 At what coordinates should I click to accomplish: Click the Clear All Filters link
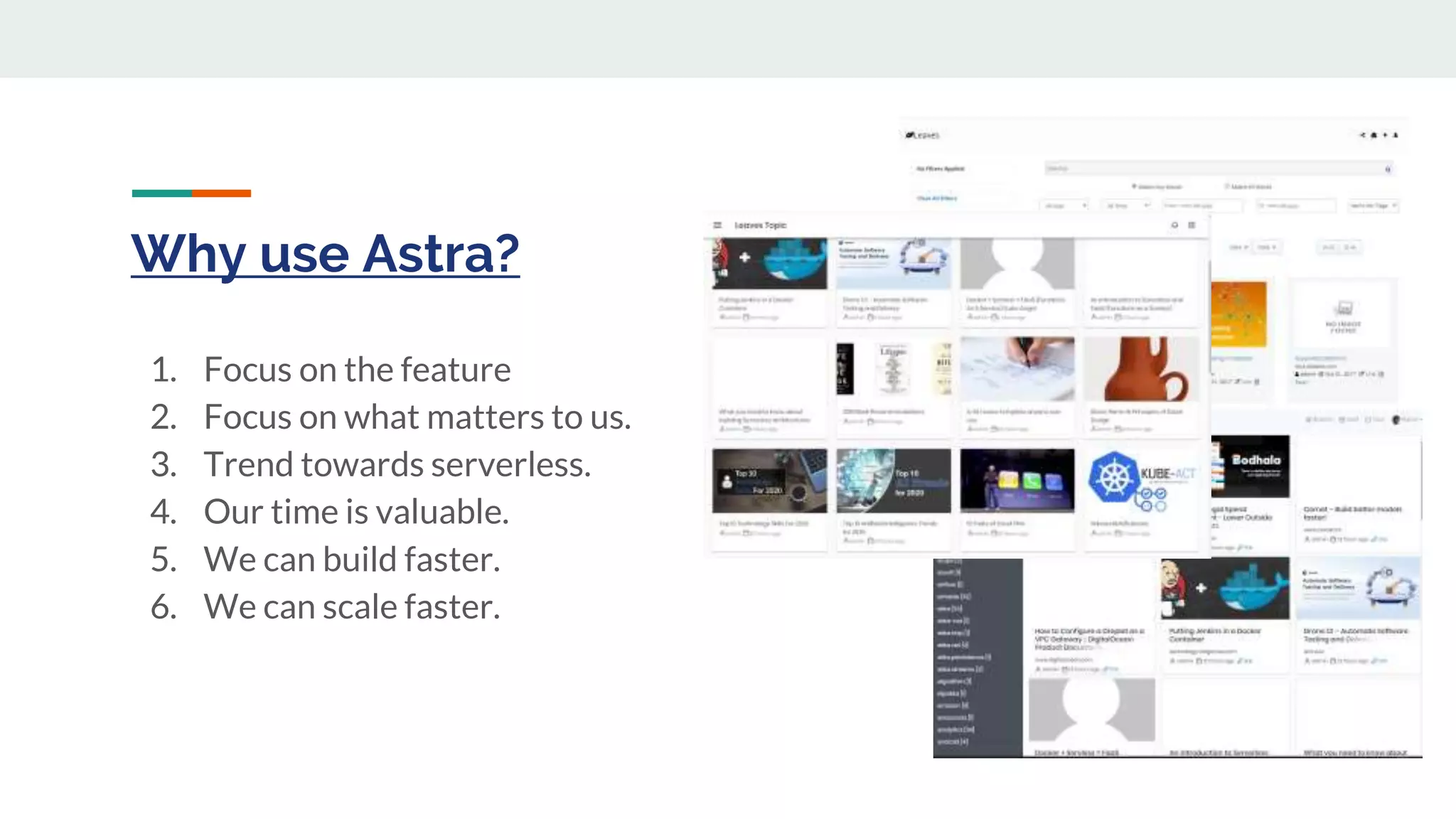pyautogui.click(x=937, y=198)
